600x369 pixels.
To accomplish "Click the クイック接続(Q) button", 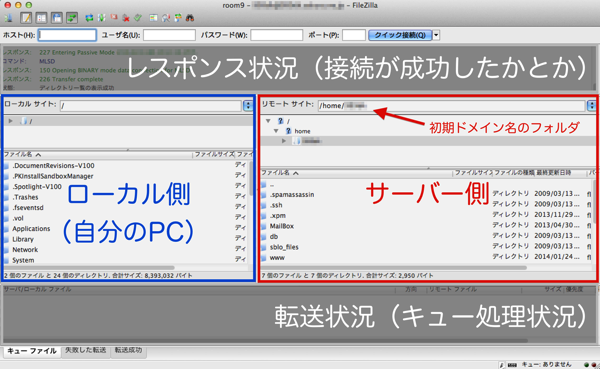I will [400, 35].
